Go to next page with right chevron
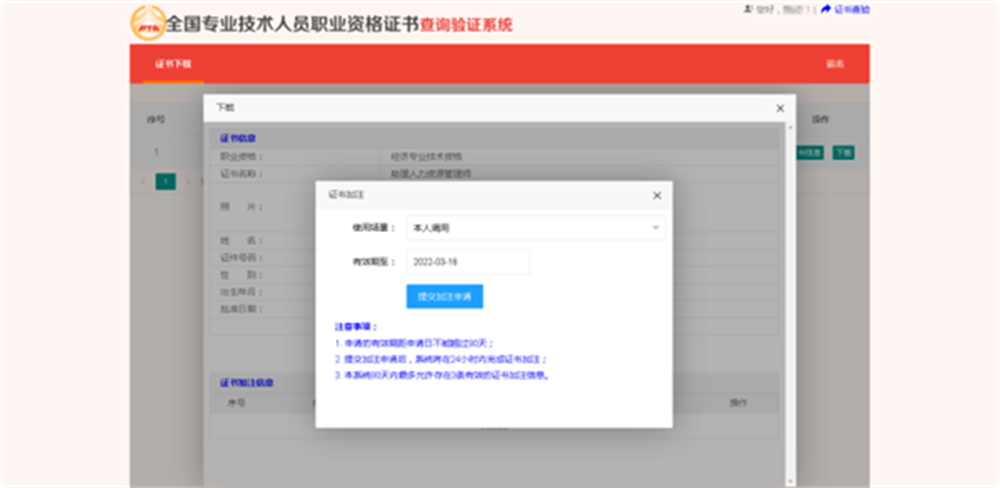This screenshot has width=1000, height=488. 188,181
